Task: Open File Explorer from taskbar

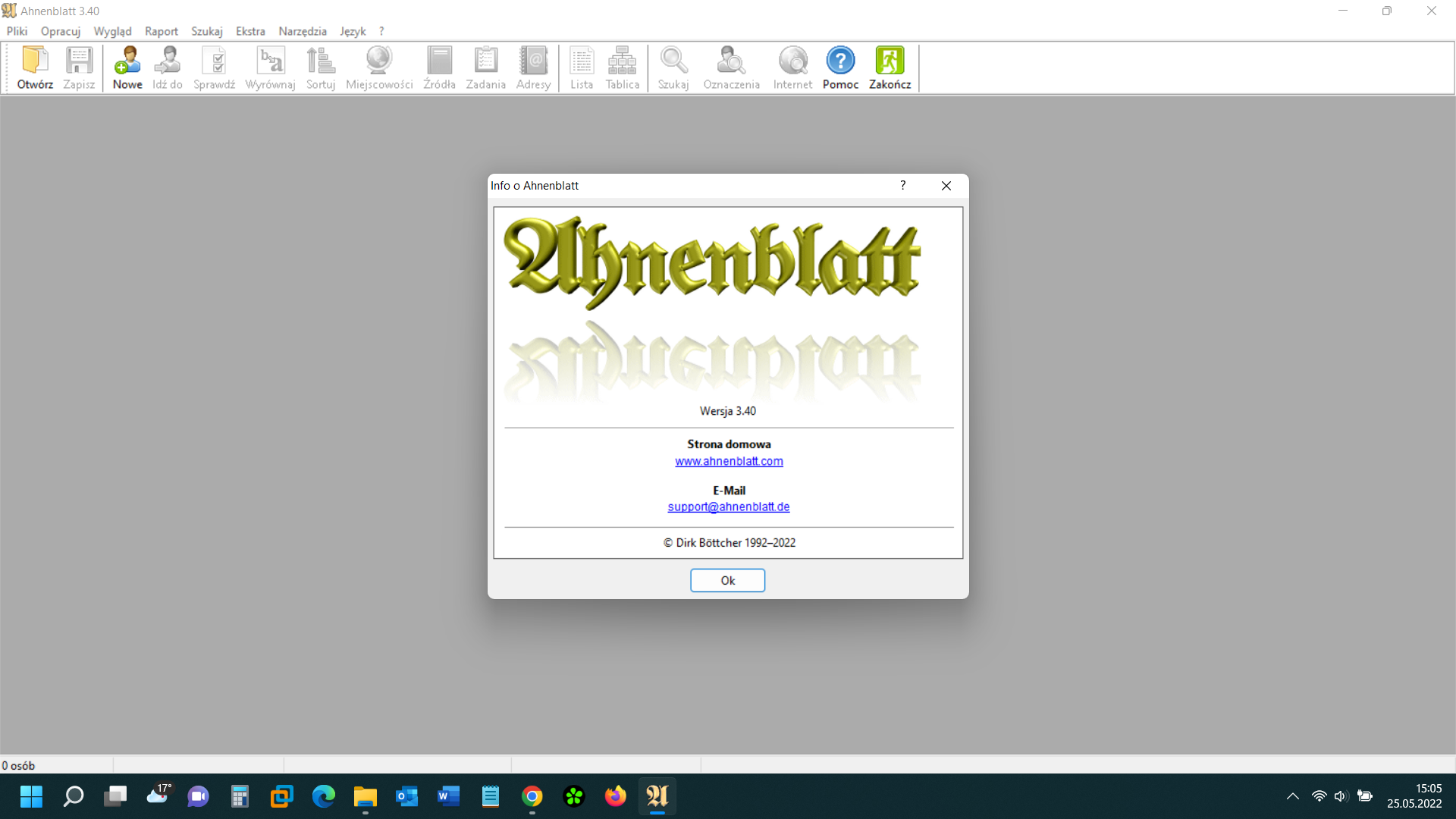Action: point(366,796)
